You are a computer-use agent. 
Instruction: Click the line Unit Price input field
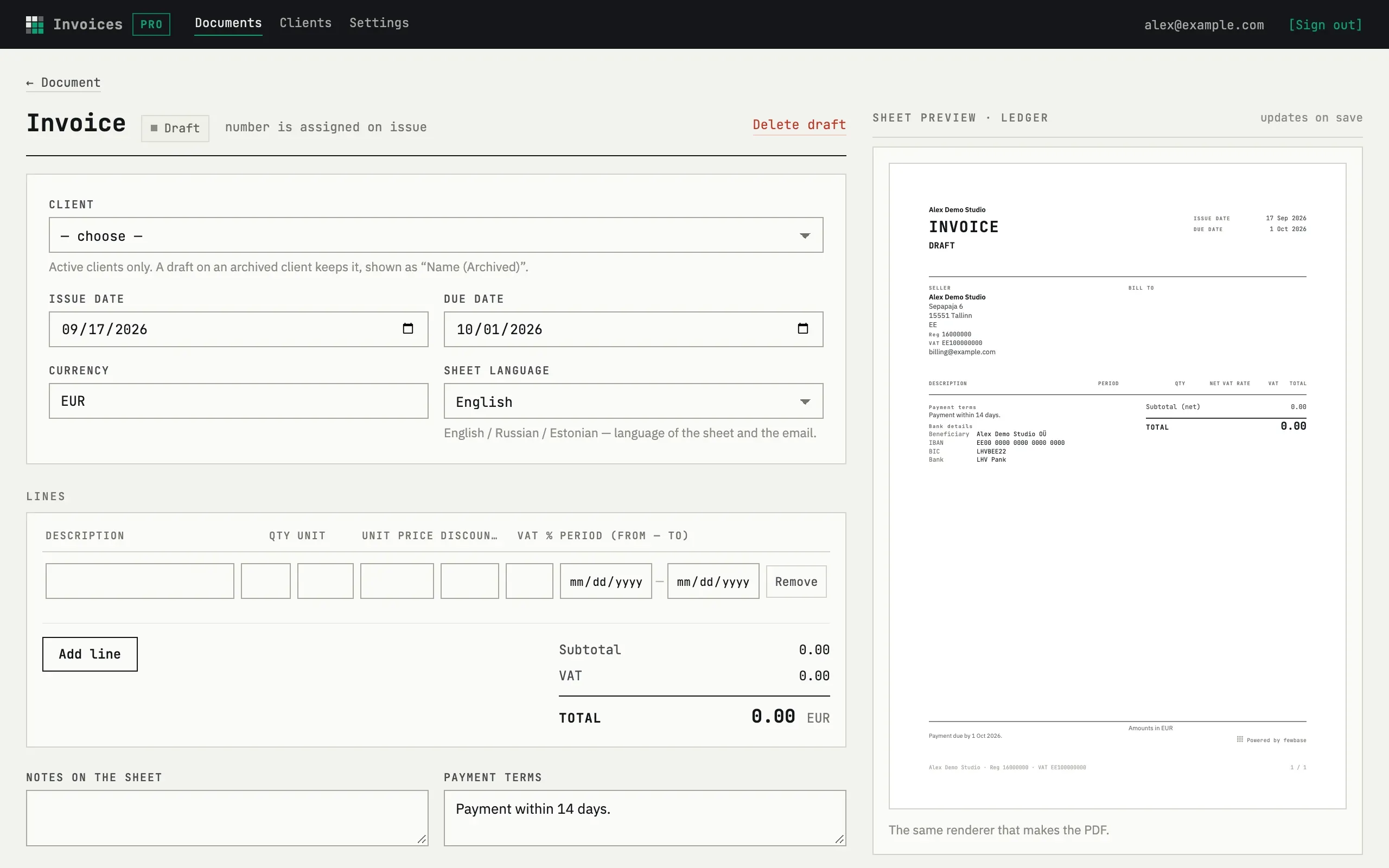click(x=397, y=581)
